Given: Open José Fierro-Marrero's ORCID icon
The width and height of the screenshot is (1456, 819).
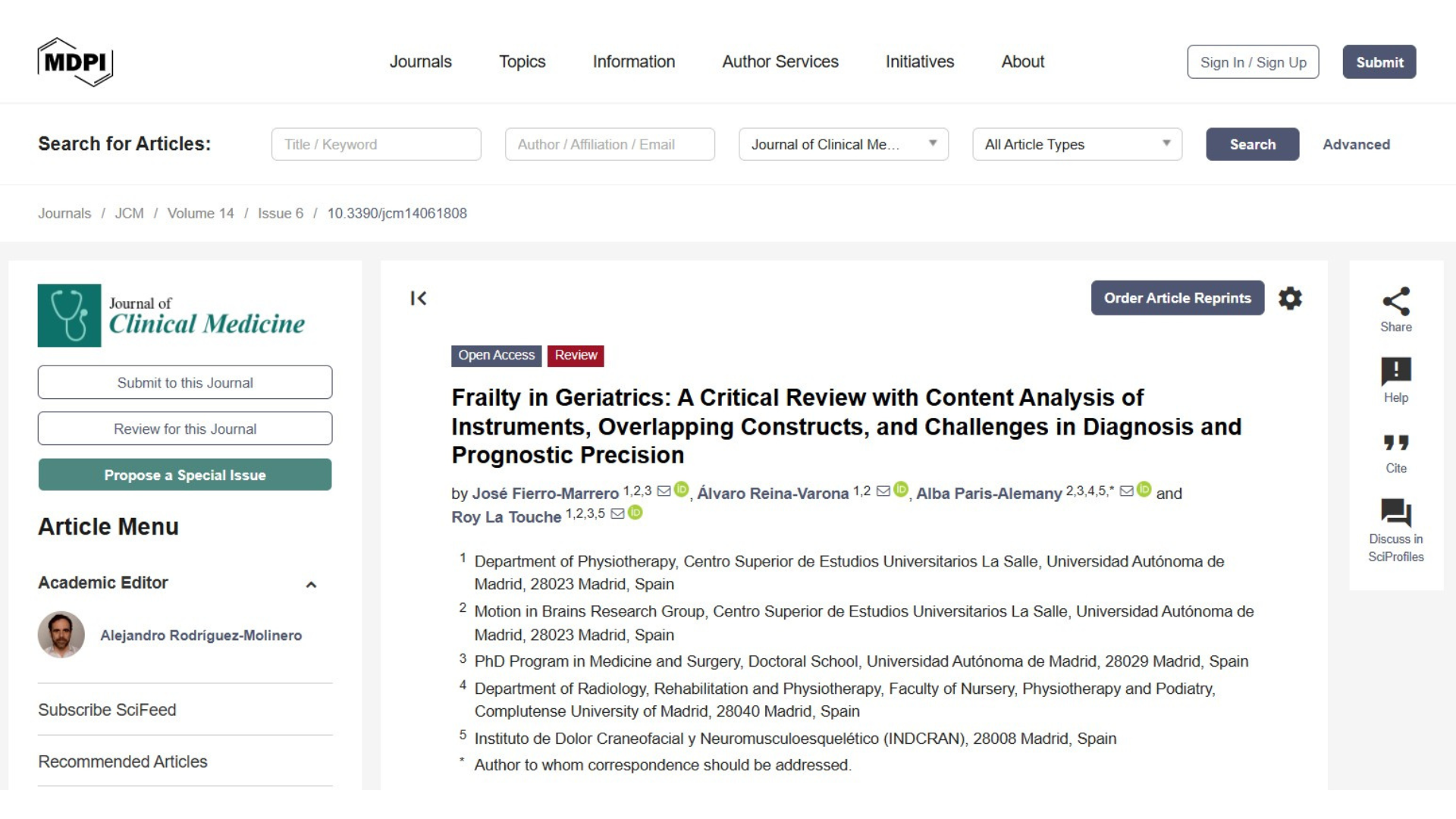Looking at the screenshot, I should (x=681, y=489).
